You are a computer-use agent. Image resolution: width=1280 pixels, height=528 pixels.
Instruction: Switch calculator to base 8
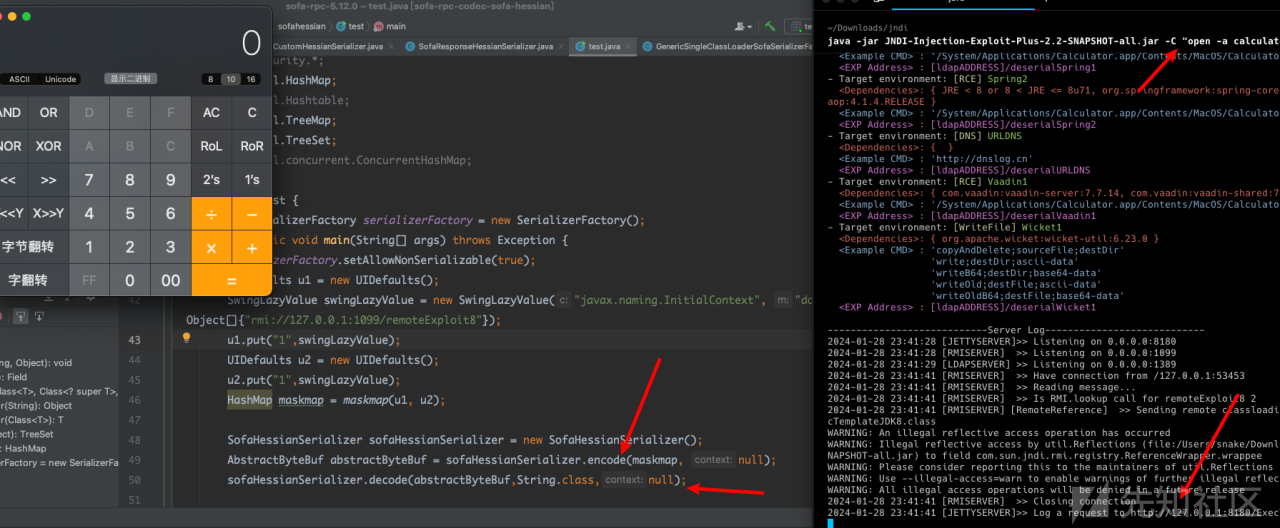tap(210, 79)
